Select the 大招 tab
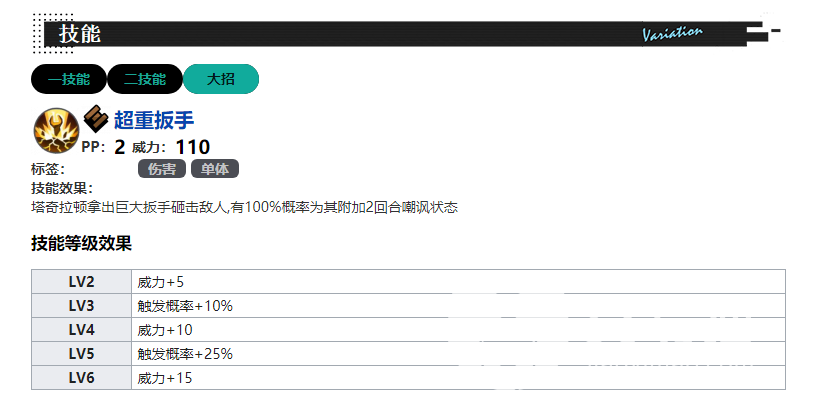Screen dimensions: 813x415 [221, 79]
